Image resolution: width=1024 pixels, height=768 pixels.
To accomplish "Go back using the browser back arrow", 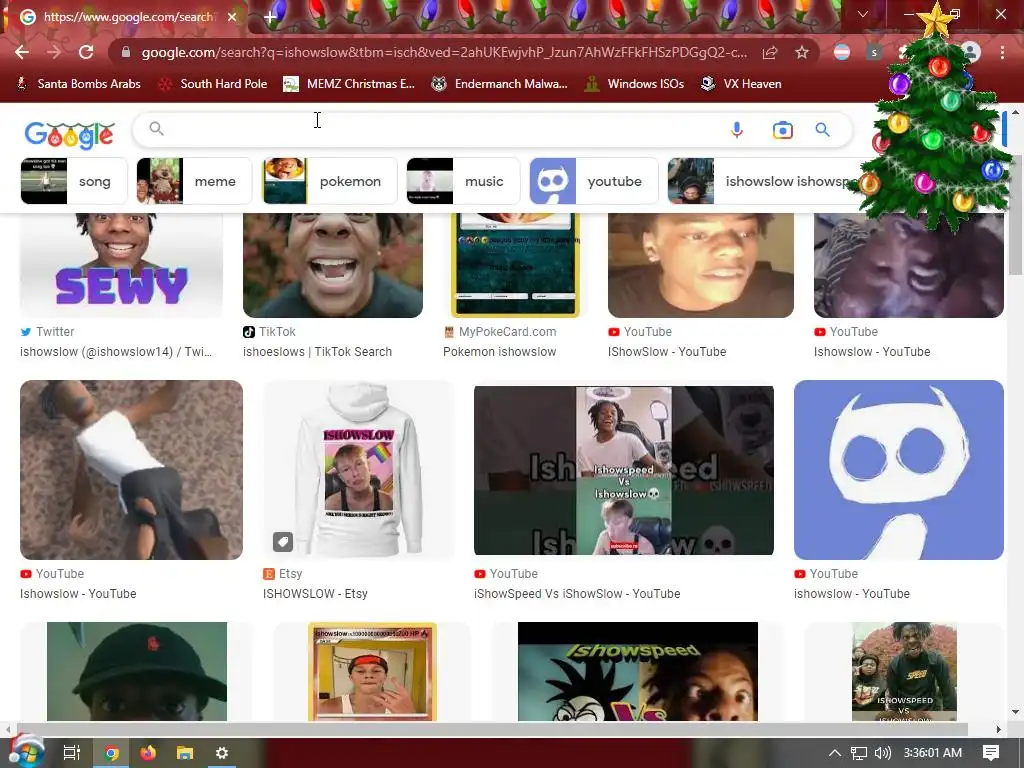I will (22, 52).
